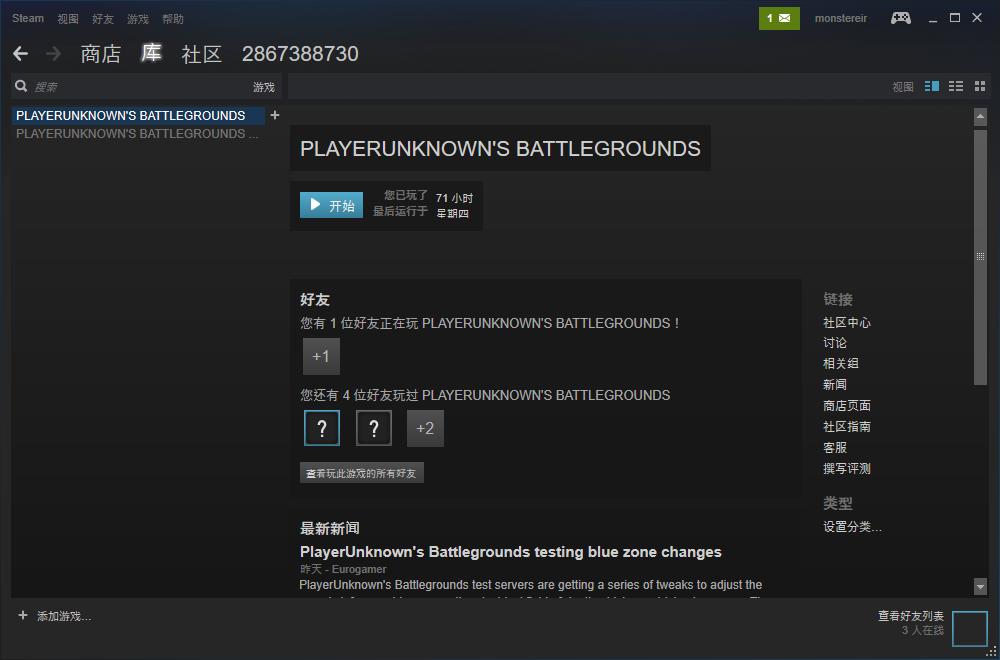Launch Big Picture mode controller icon
This screenshot has height=660, width=1000.
[901, 18]
